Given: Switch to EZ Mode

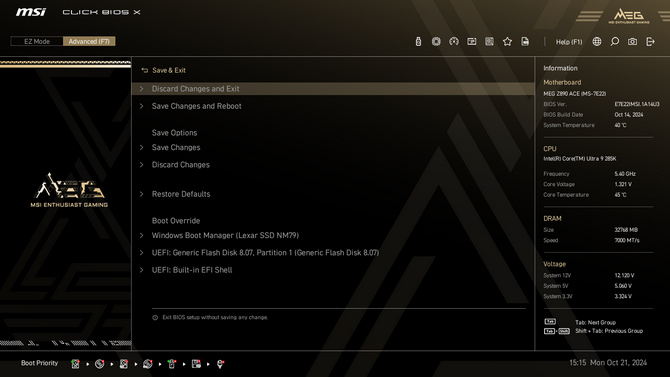Looking at the screenshot, I should tap(37, 41).
